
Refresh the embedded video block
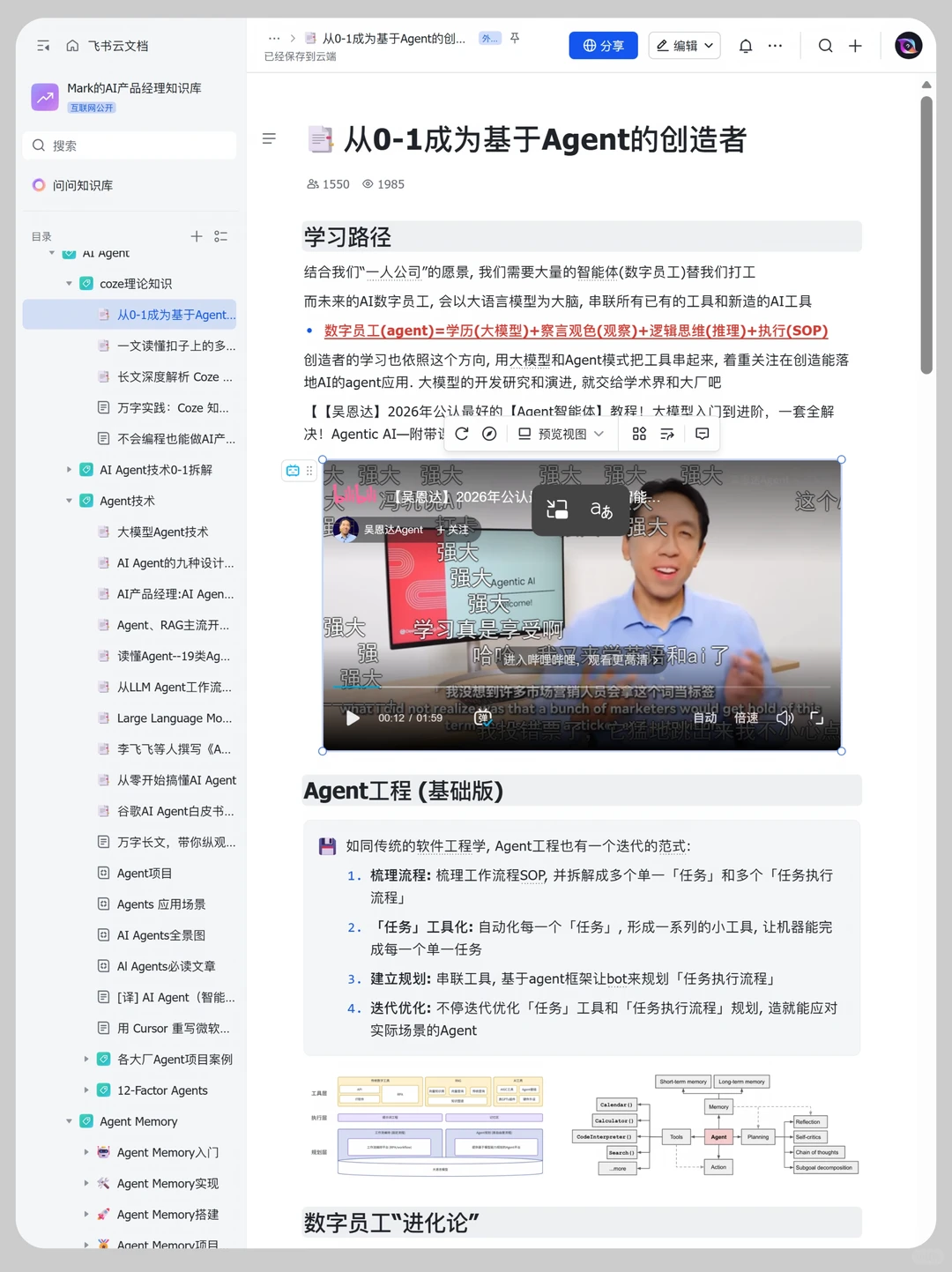(462, 434)
